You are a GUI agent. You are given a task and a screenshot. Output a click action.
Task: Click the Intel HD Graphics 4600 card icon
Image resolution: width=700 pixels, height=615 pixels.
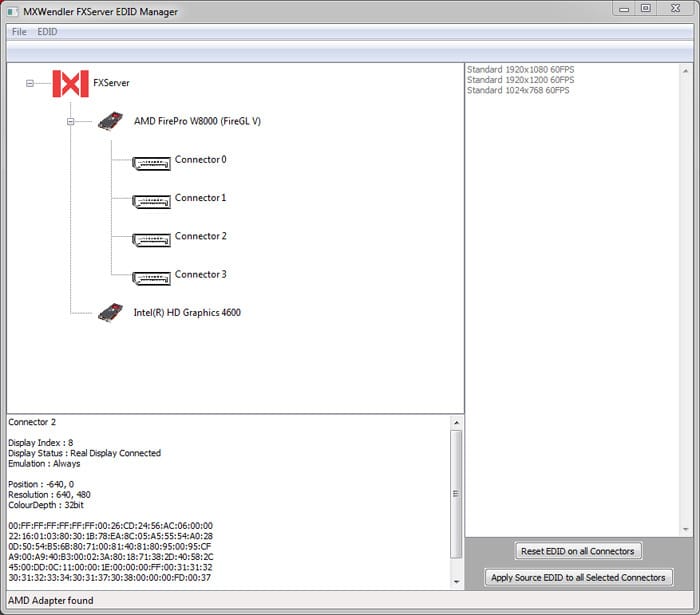pos(110,313)
